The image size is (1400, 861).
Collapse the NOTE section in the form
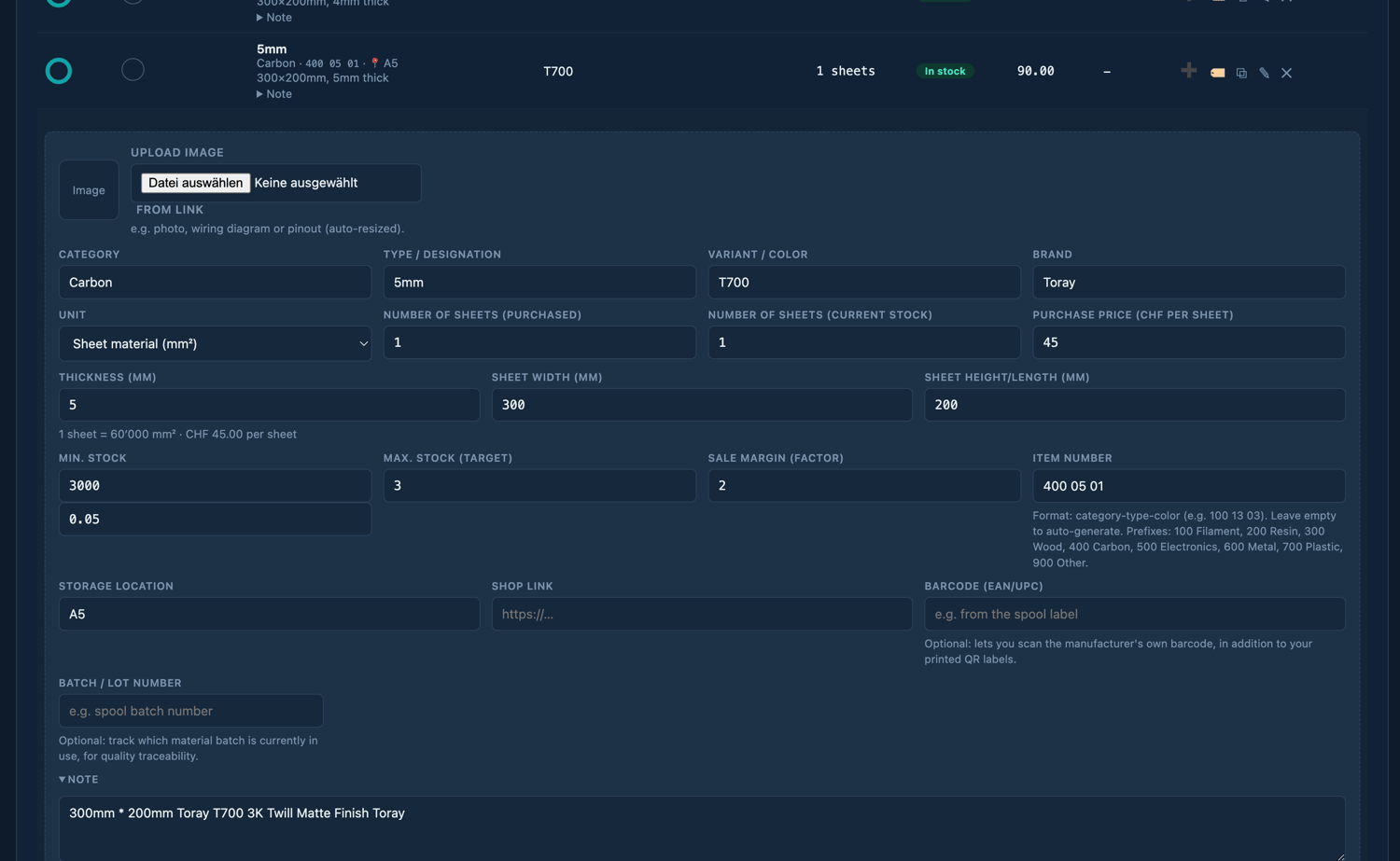[78, 779]
